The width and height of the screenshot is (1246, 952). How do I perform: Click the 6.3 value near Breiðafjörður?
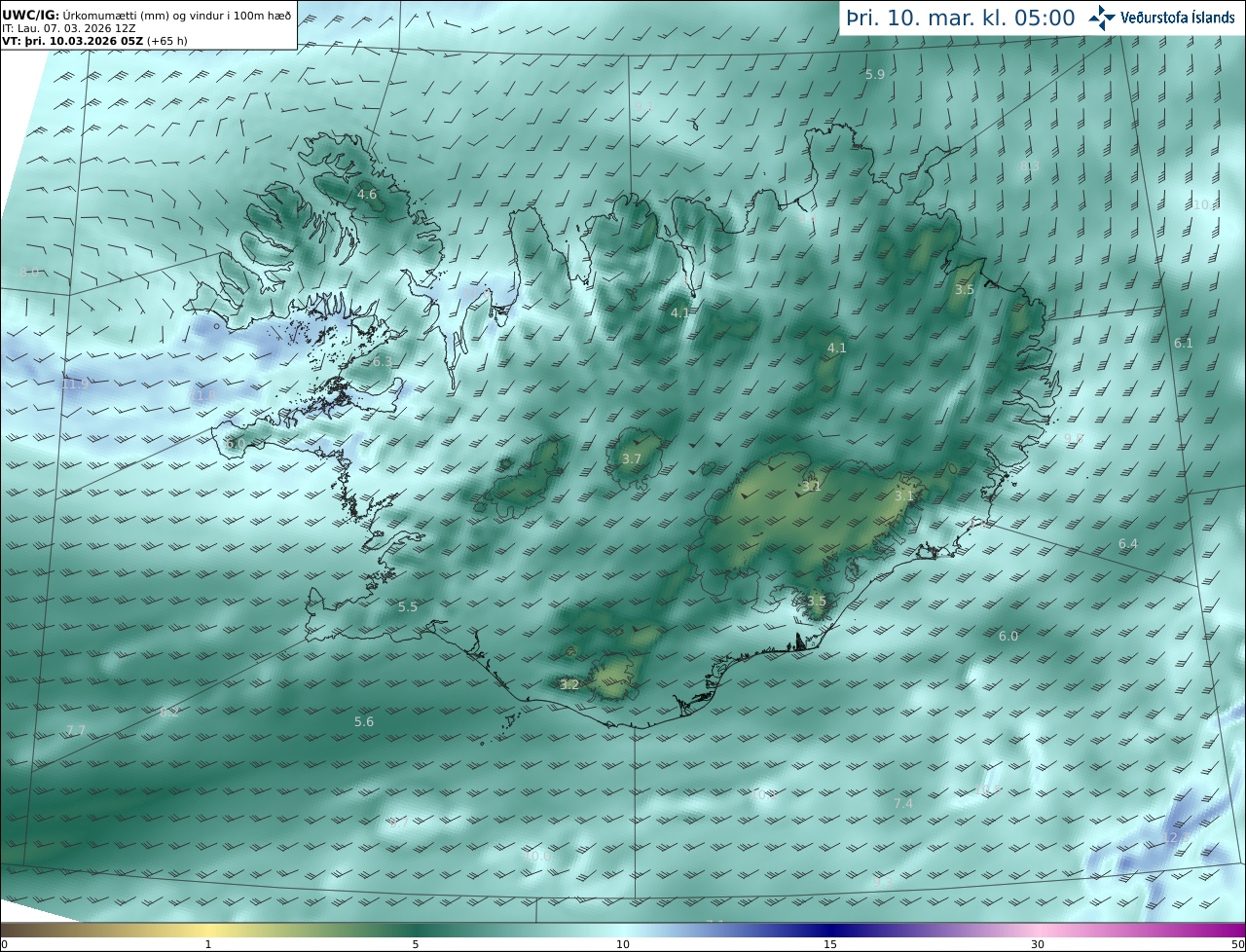coord(383,362)
